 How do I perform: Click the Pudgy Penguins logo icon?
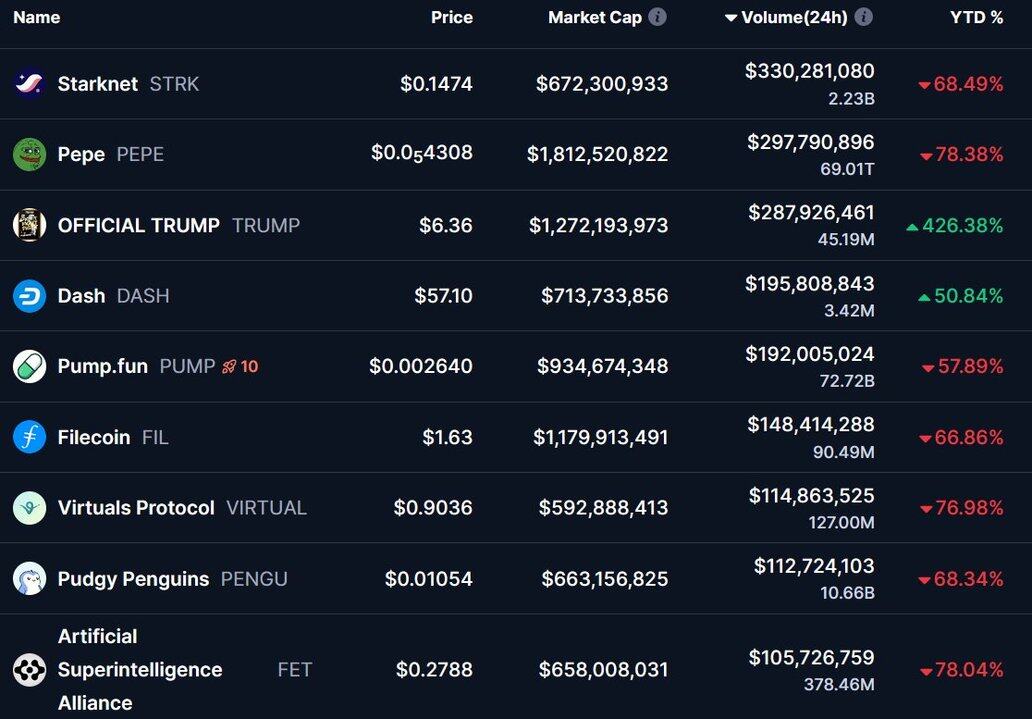coord(29,579)
